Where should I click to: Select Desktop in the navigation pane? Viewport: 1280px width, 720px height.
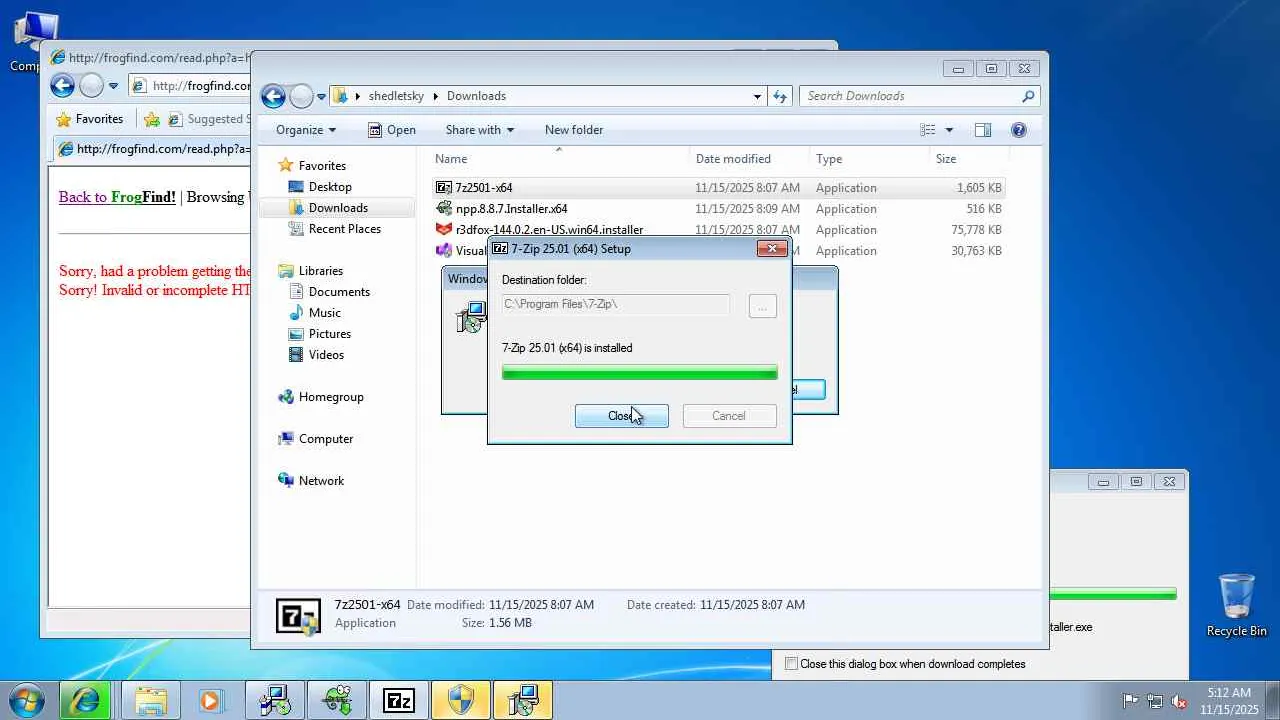(320, 187)
